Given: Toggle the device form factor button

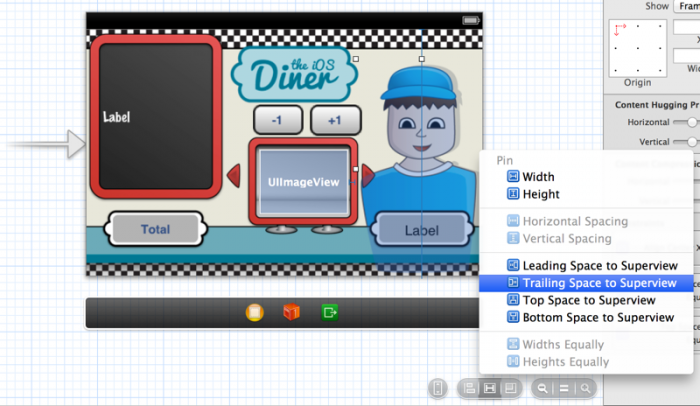Looking at the screenshot, I should [x=438, y=388].
